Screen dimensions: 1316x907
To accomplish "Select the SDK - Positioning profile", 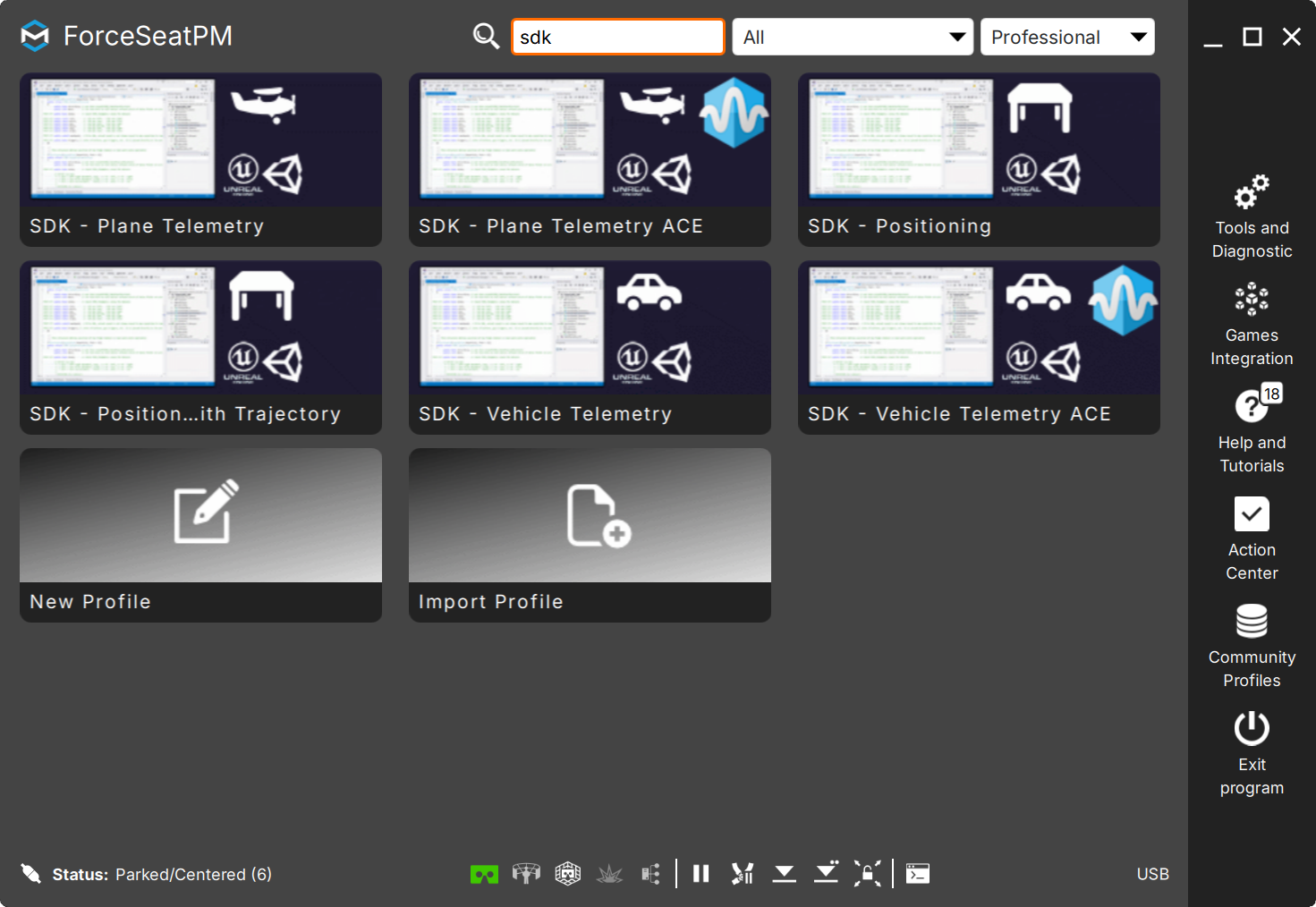I will pos(979,159).
